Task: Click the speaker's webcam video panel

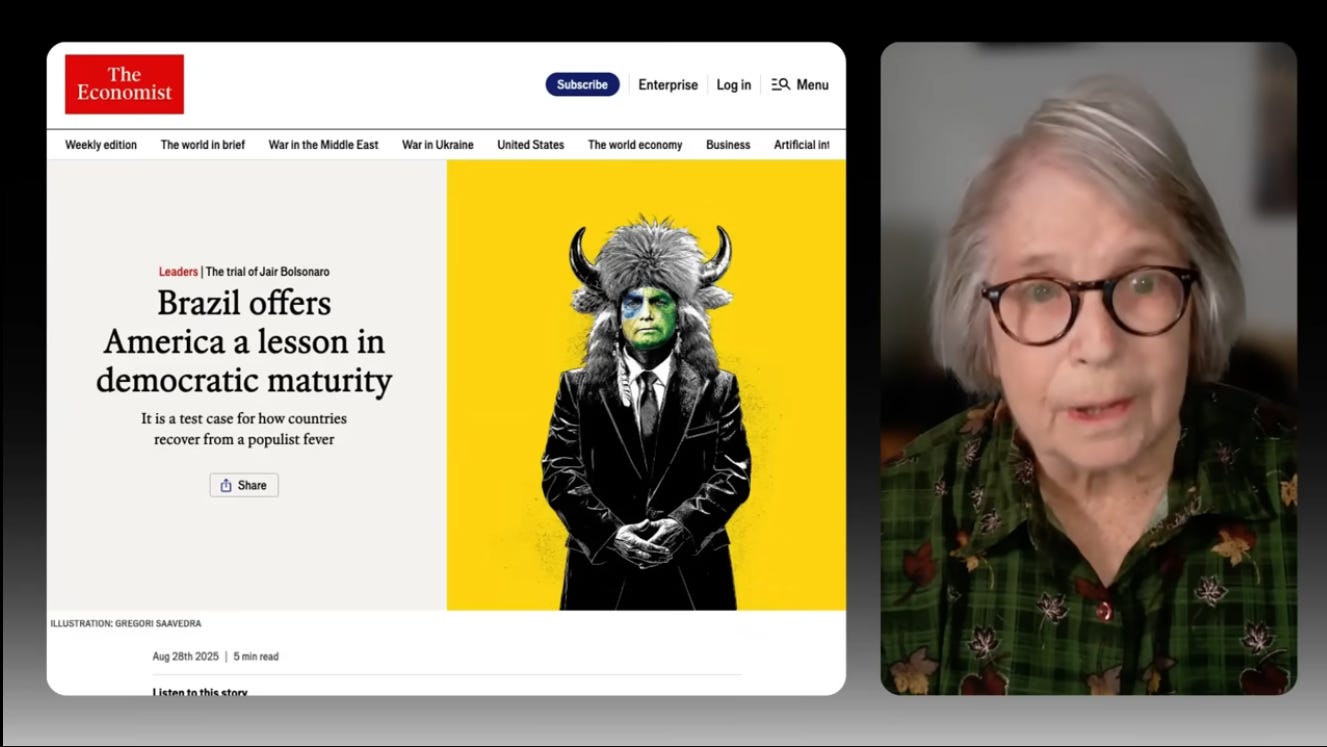Action: coord(1088,368)
